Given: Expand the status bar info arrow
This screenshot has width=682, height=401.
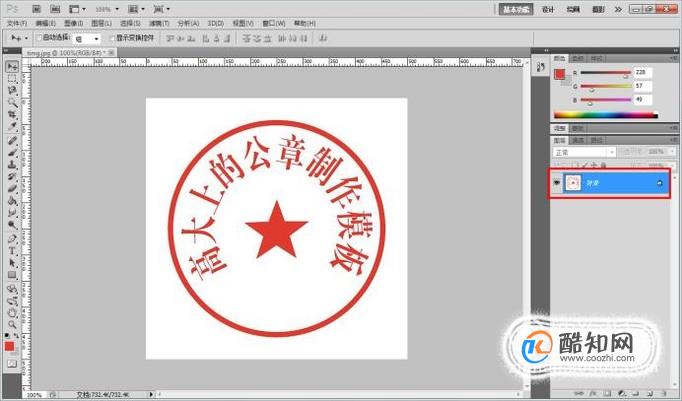Looking at the screenshot, I should click(151, 394).
